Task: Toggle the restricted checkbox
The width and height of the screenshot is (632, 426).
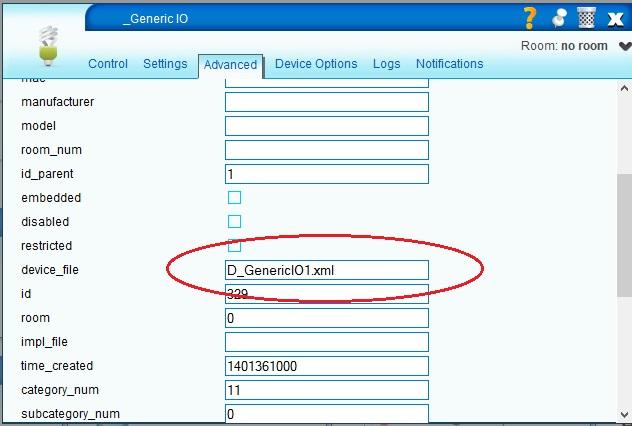Action: click(x=235, y=245)
